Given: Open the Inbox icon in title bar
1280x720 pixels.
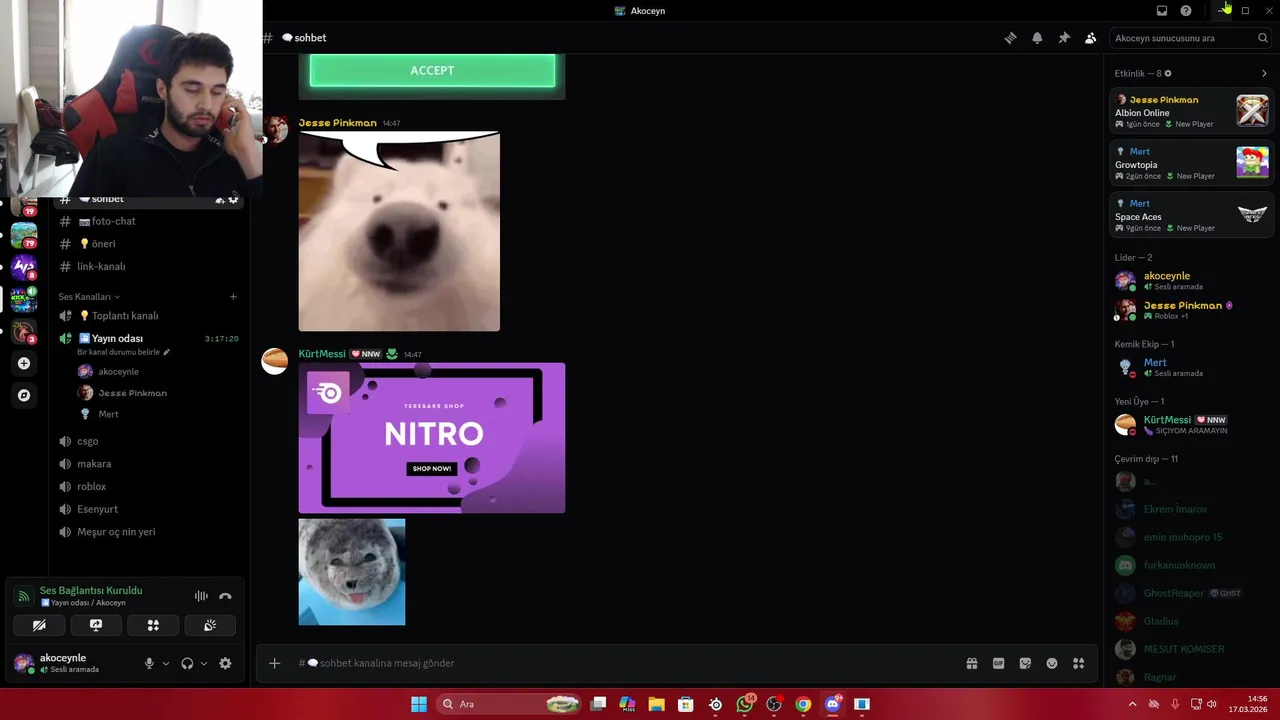Looking at the screenshot, I should coord(1162,11).
